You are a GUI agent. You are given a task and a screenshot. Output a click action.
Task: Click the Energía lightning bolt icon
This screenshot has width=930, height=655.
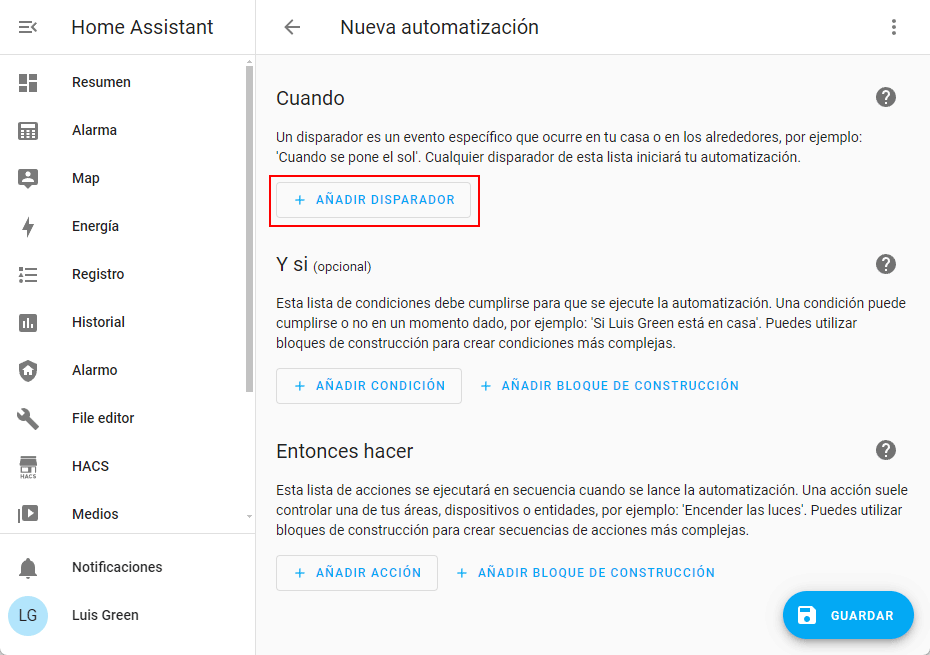point(28,226)
